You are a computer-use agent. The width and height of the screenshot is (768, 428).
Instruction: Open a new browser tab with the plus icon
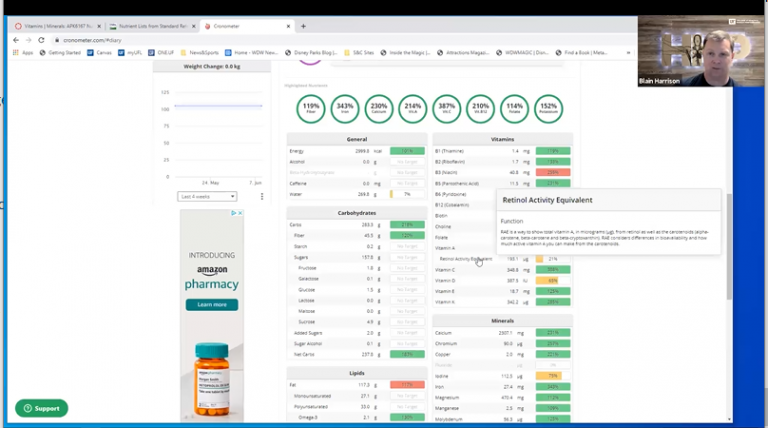[303, 26]
